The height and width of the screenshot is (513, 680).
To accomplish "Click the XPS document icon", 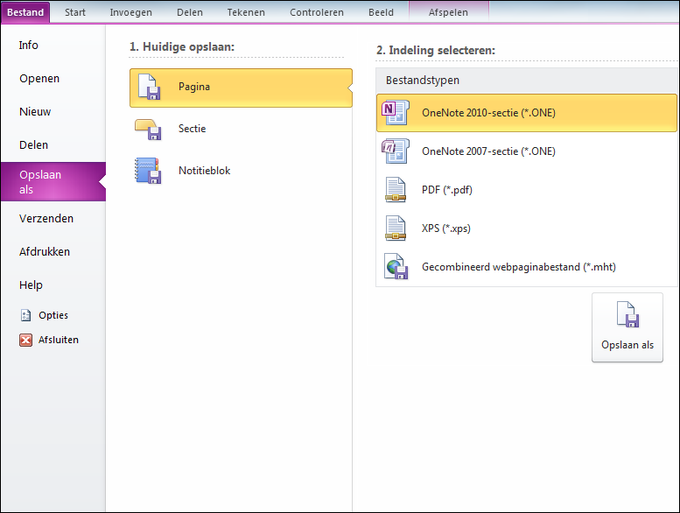I will [x=396, y=228].
